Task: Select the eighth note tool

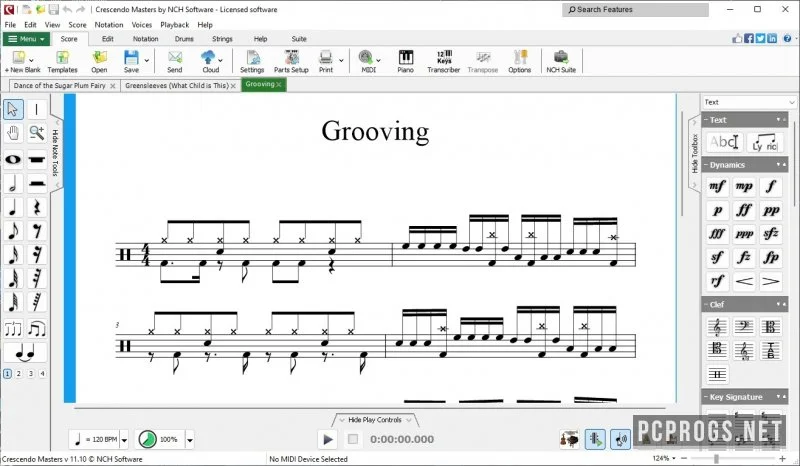Action: [13, 231]
